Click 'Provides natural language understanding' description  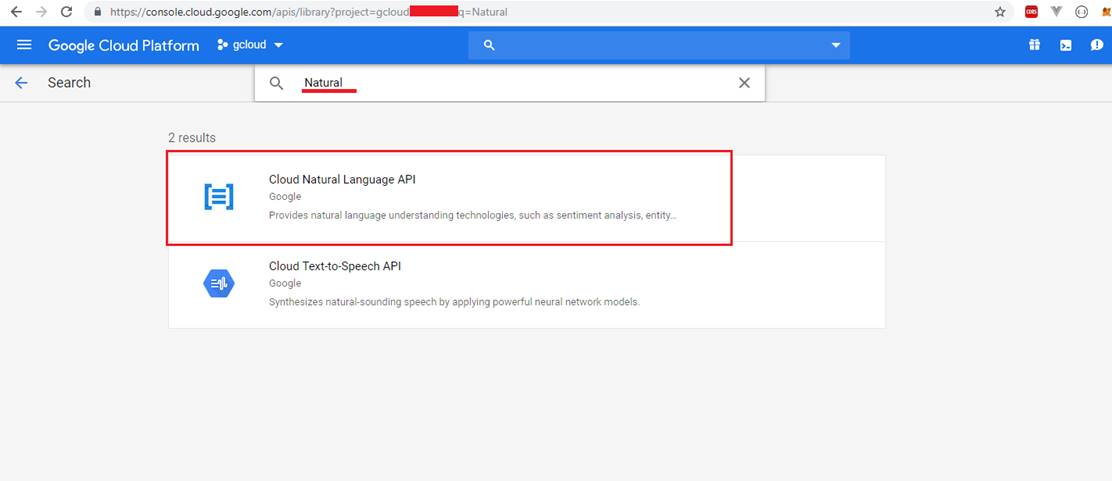(472, 215)
